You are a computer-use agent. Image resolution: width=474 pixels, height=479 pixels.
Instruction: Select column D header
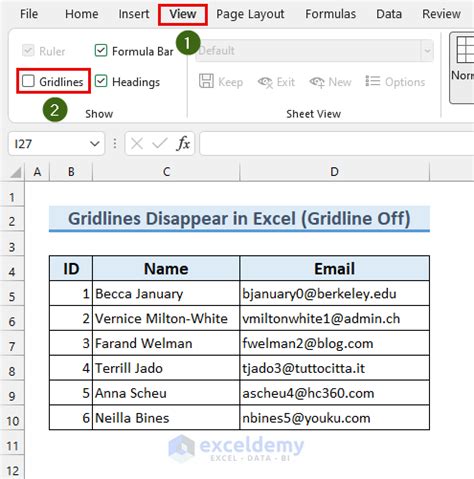pos(334,172)
